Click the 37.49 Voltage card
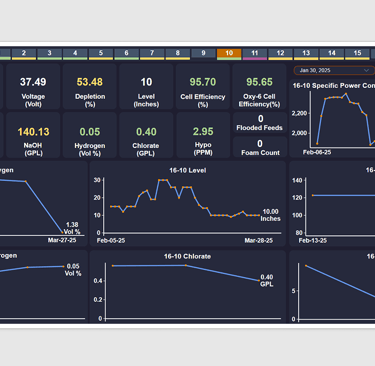The width and height of the screenshot is (375, 366). pos(33,87)
